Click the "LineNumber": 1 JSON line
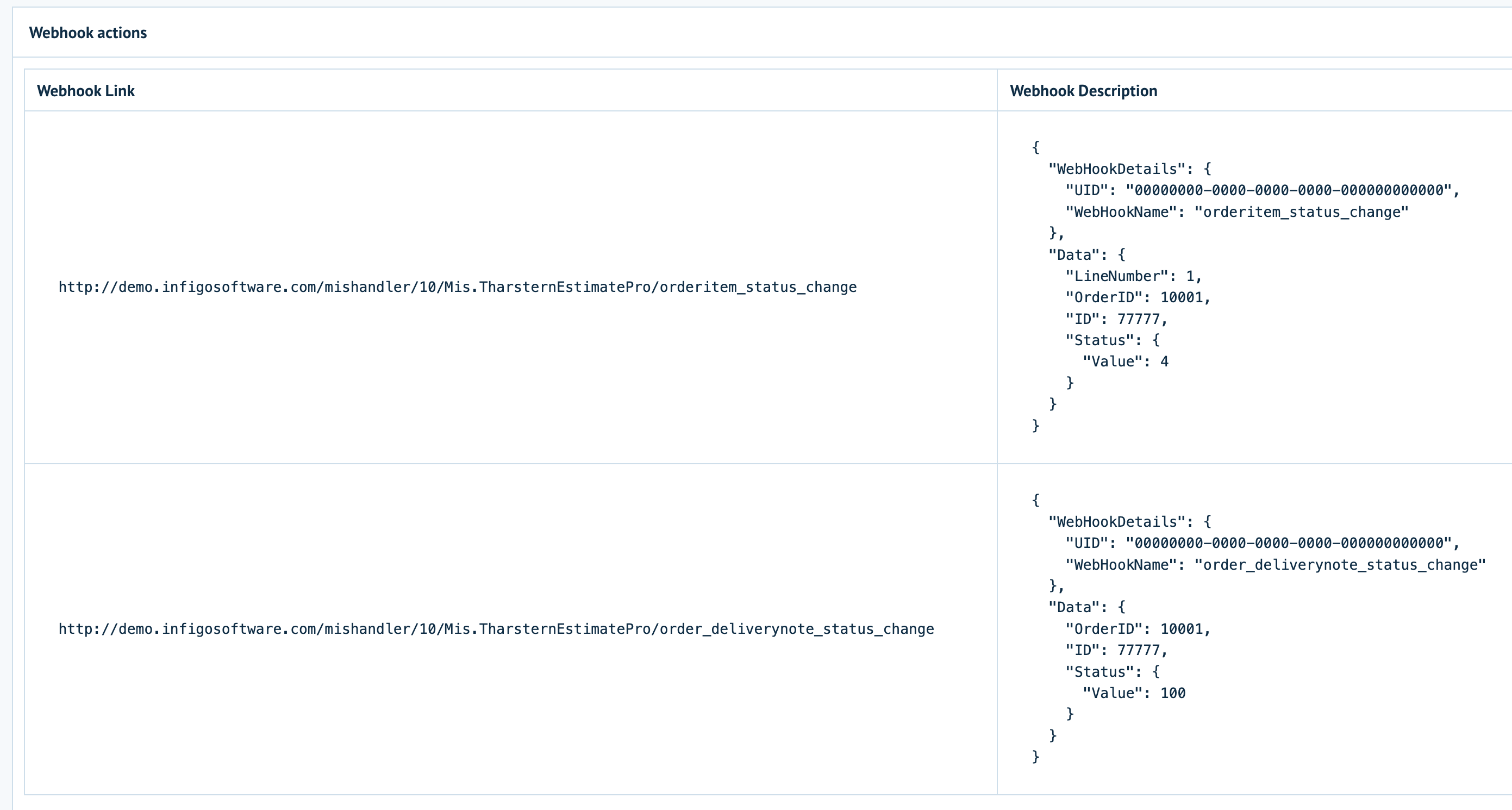The image size is (1512, 810). click(x=1134, y=276)
